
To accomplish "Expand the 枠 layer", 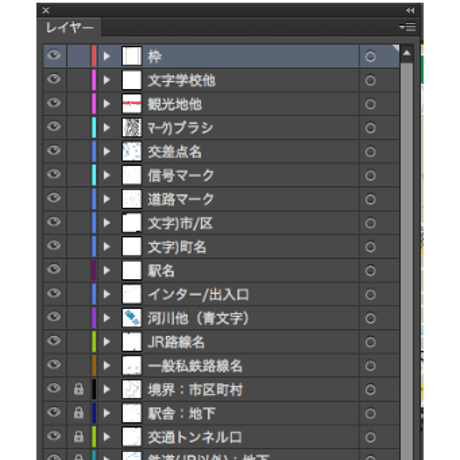I will click(x=107, y=56).
